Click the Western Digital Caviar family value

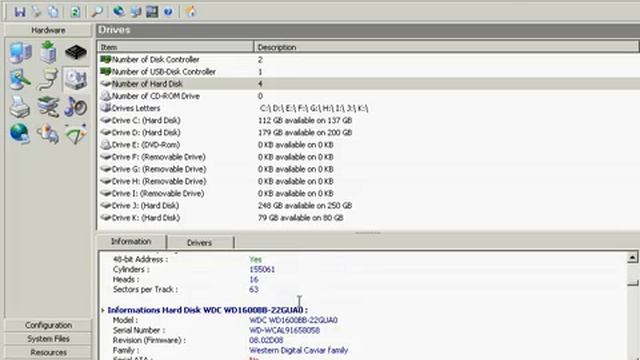298,350
